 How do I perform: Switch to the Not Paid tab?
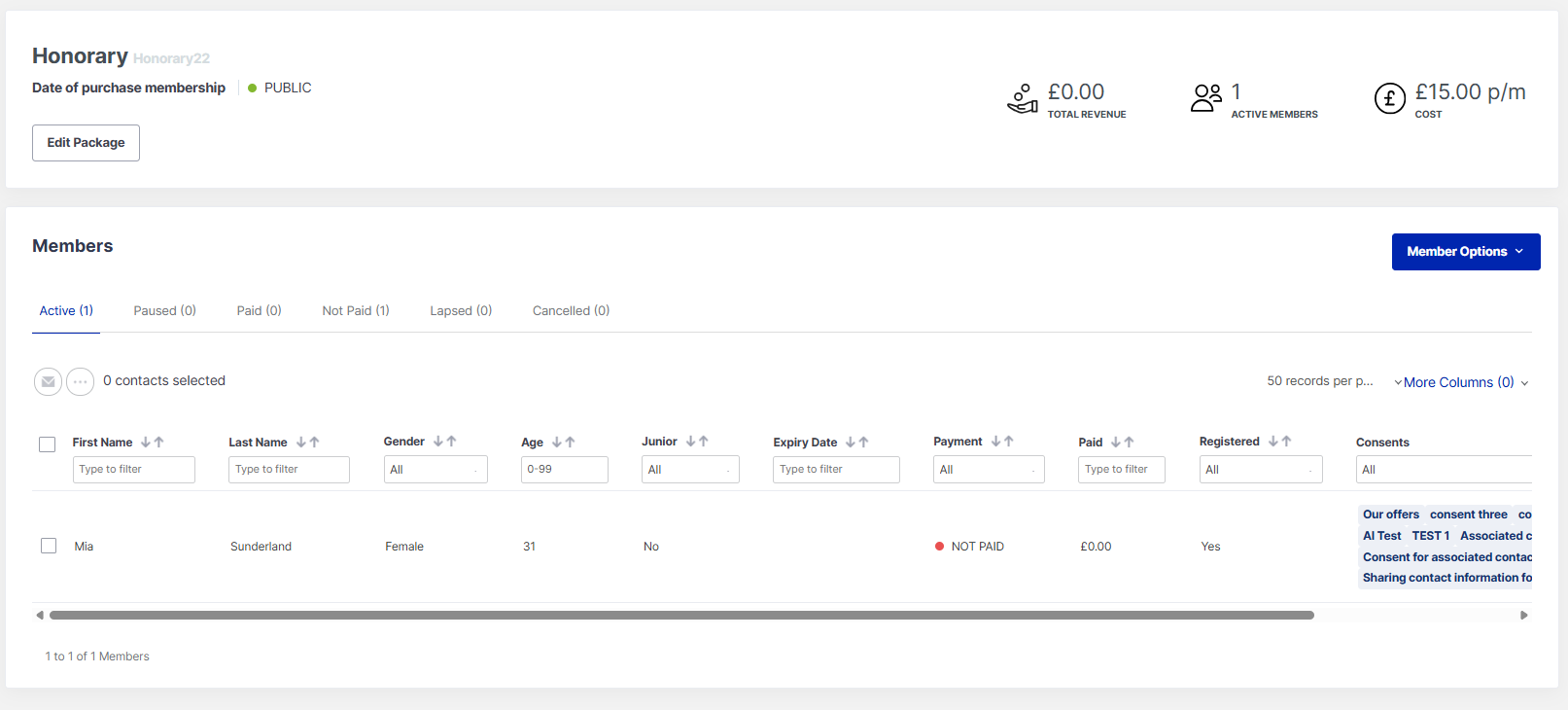coord(356,311)
